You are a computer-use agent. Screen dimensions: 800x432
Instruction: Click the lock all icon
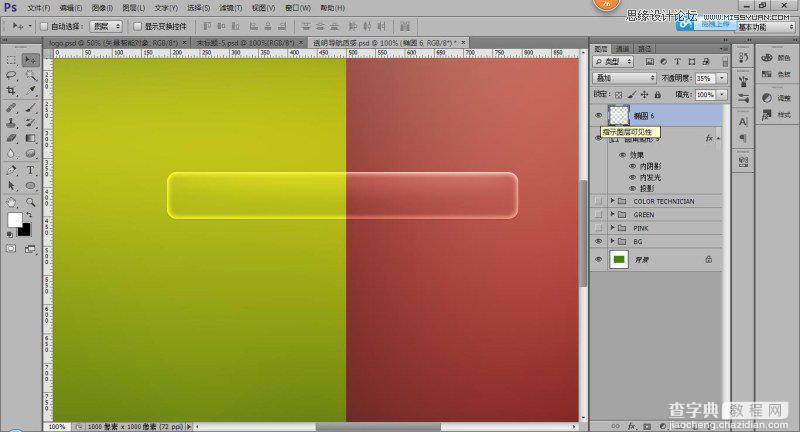pos(658,95)
